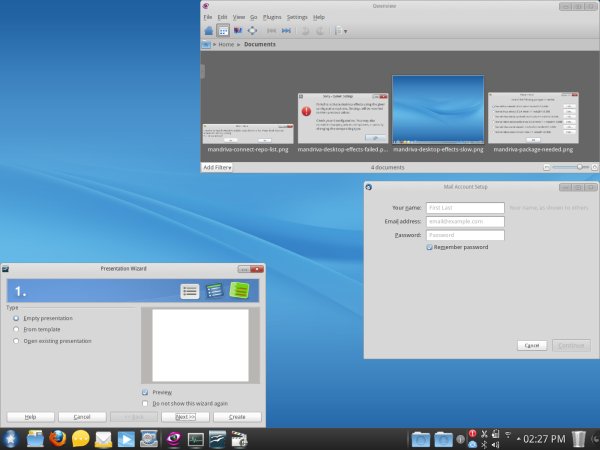Click the trash icon in the panel
The image size is (600, 450).
[x=580, y=438]
